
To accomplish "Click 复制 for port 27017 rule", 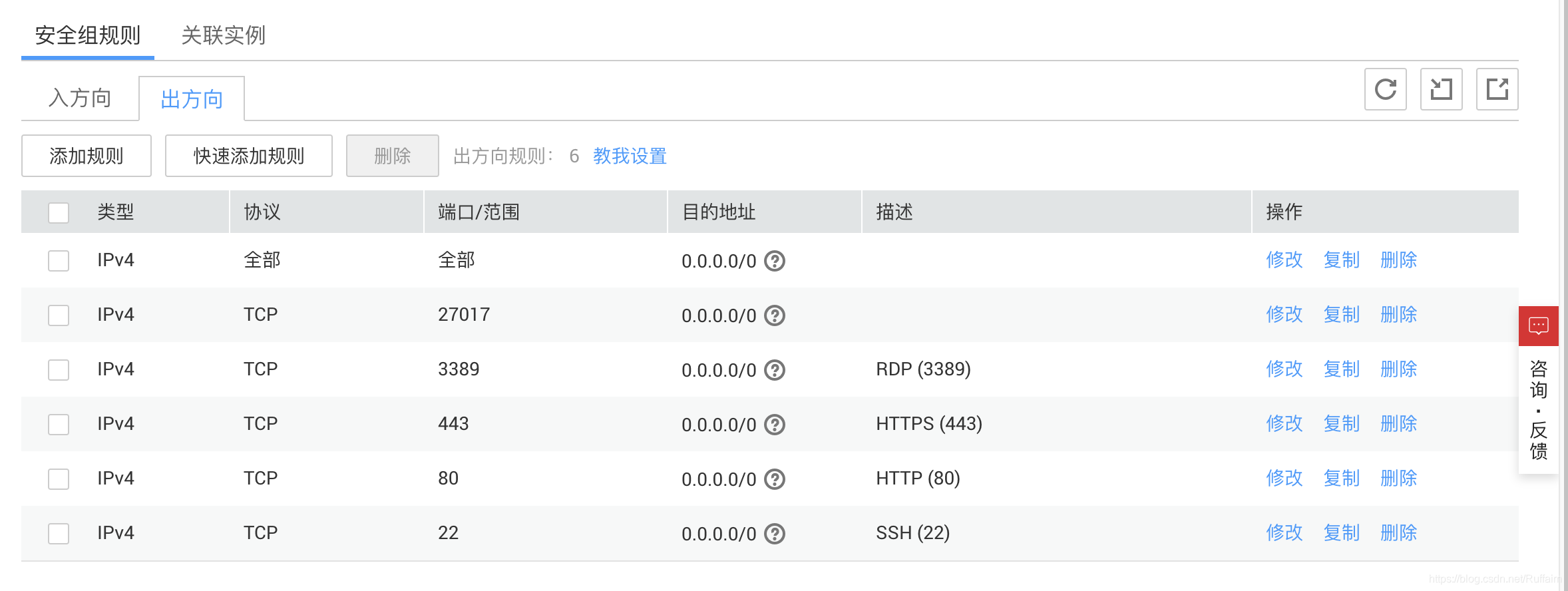I will pos(1342,314).
